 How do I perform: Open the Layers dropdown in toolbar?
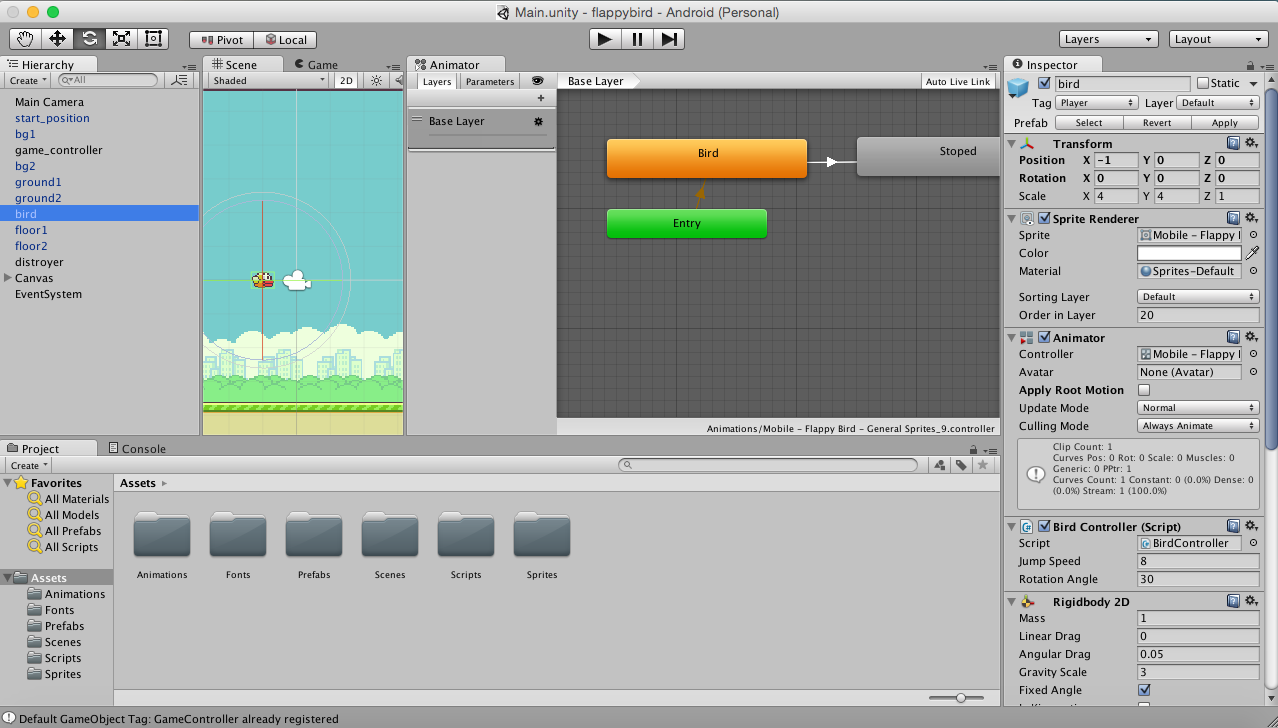[x=1109, y=39]
